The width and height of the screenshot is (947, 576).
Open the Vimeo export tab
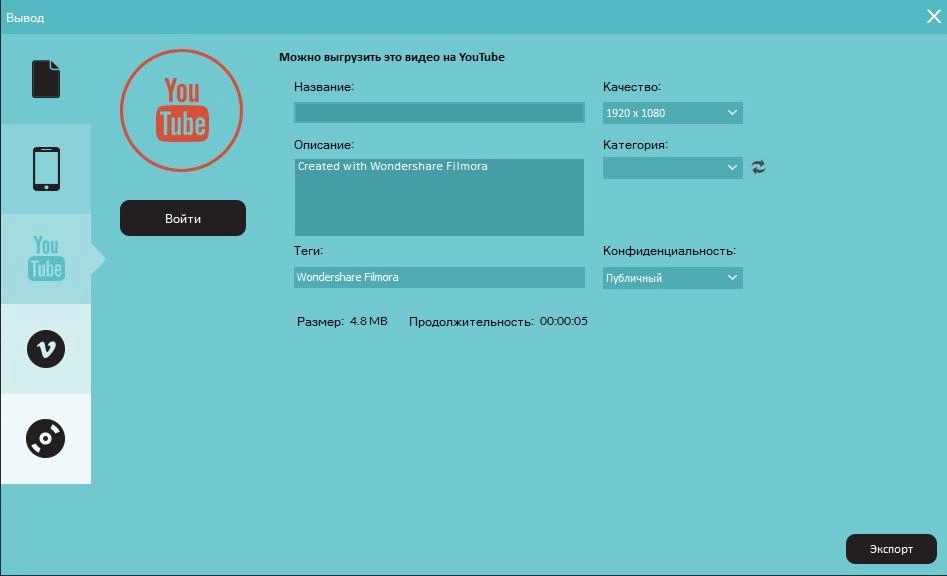(46, 348)
